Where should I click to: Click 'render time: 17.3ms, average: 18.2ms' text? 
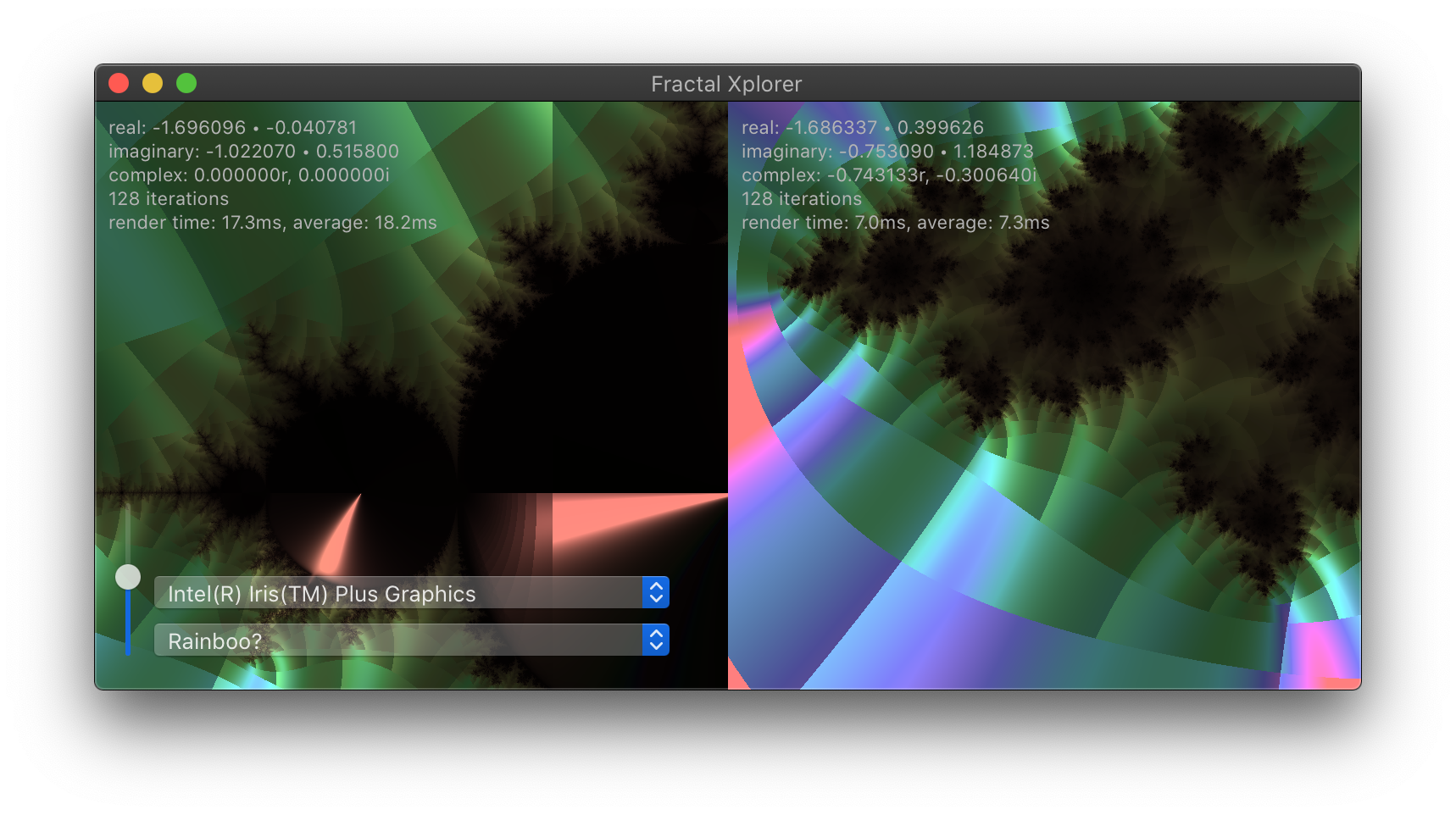[x=273, y=223]
